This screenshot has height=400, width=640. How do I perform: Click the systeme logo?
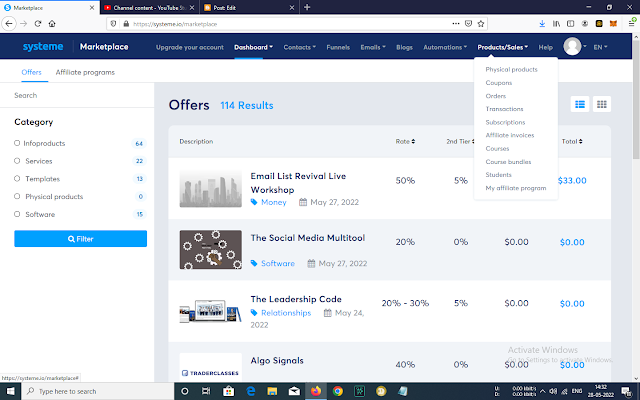tap(43, 47)
